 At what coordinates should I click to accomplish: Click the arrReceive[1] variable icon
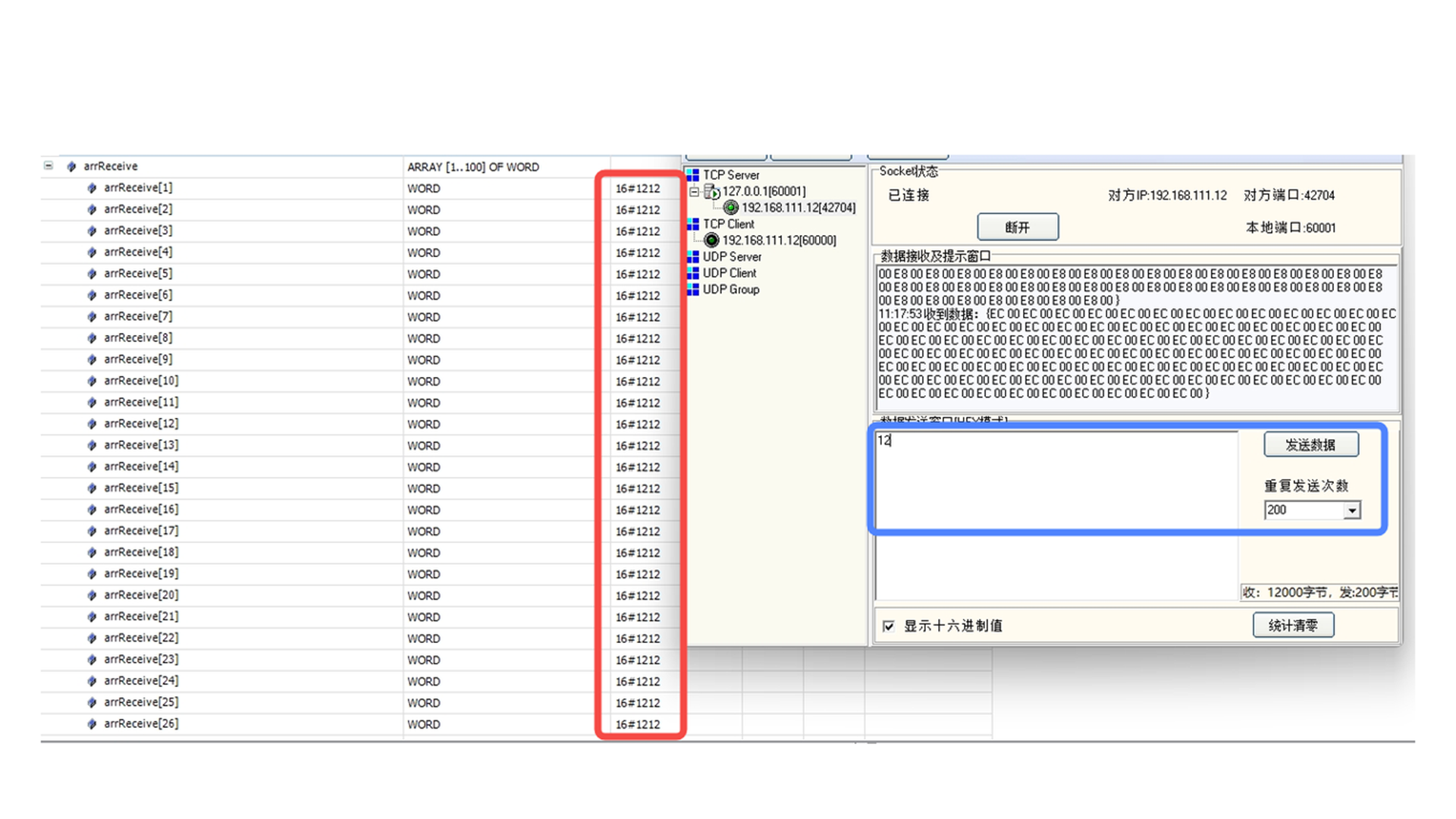[92, 188]
